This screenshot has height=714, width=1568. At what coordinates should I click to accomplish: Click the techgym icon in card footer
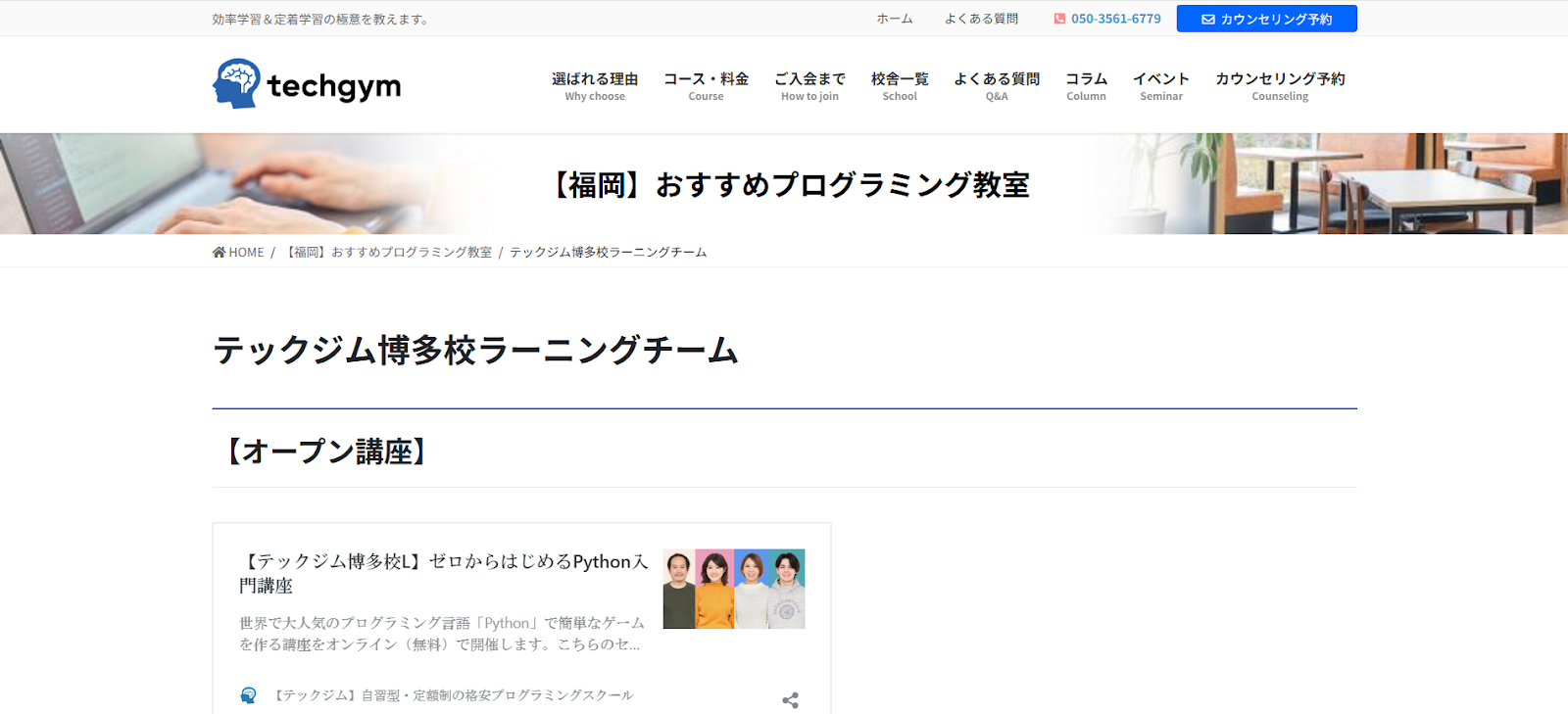[248, 695]
